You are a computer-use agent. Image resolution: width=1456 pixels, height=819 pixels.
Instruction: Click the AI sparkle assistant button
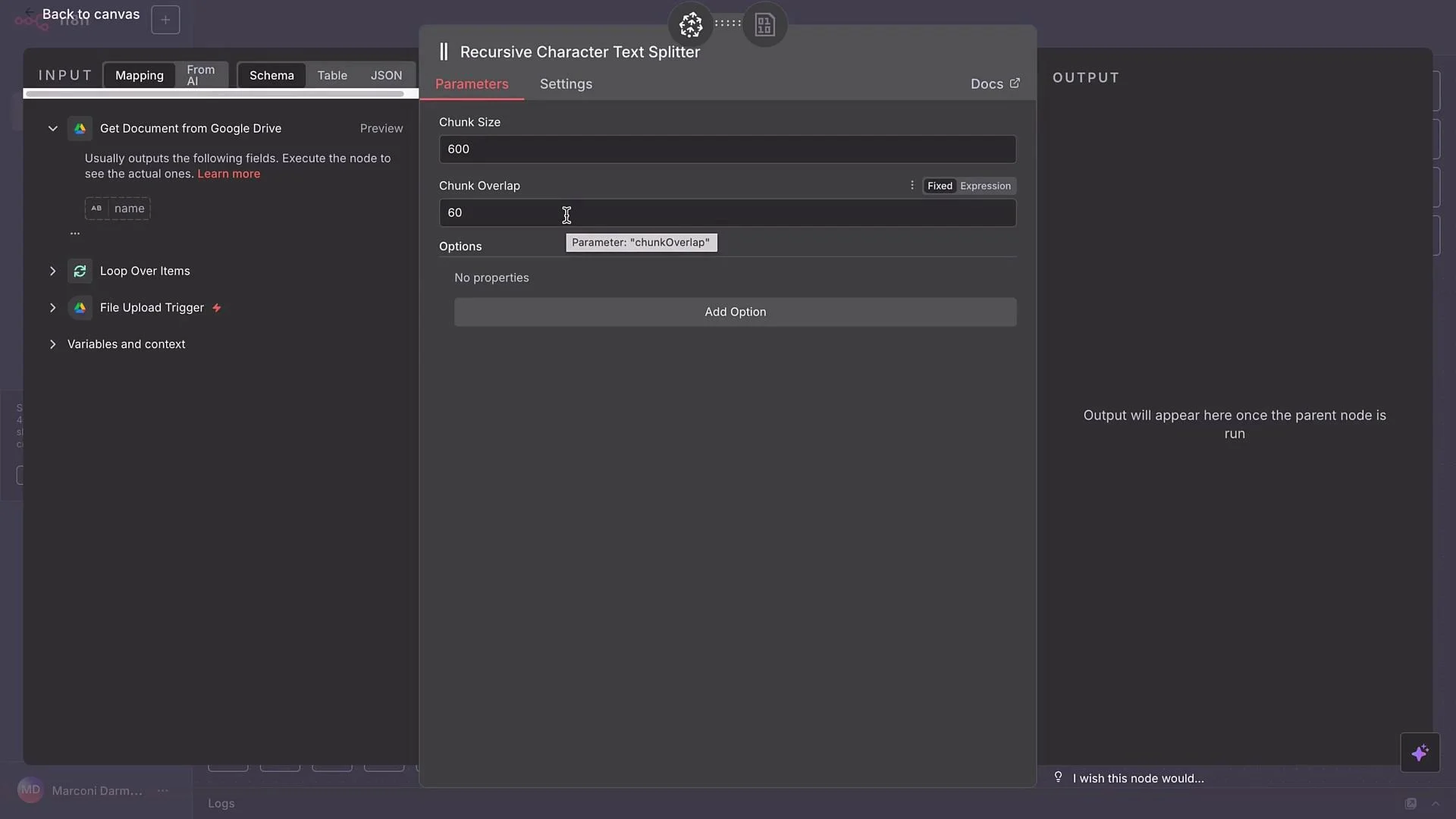[x=1420, y=752]
